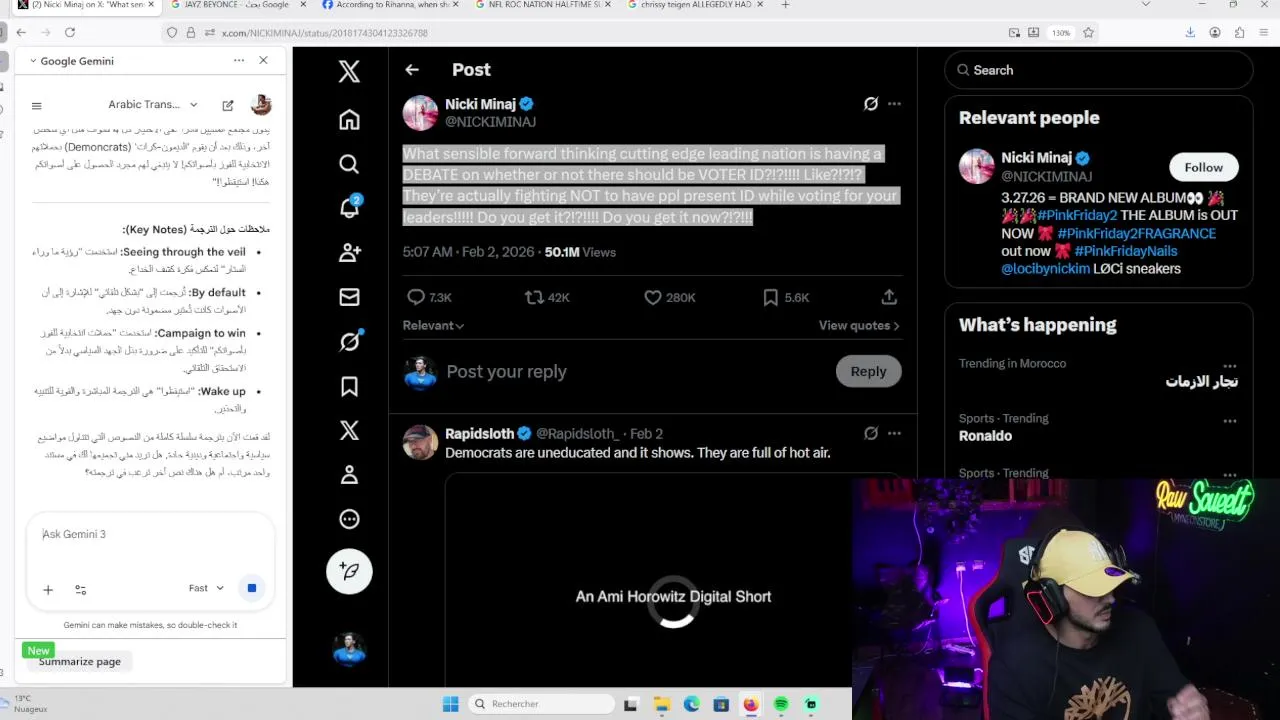This screenshot has width=1280, height=720.
Task: Open Spotify from the taskbar
Action: pyautogui.click(x=781, y=704)
